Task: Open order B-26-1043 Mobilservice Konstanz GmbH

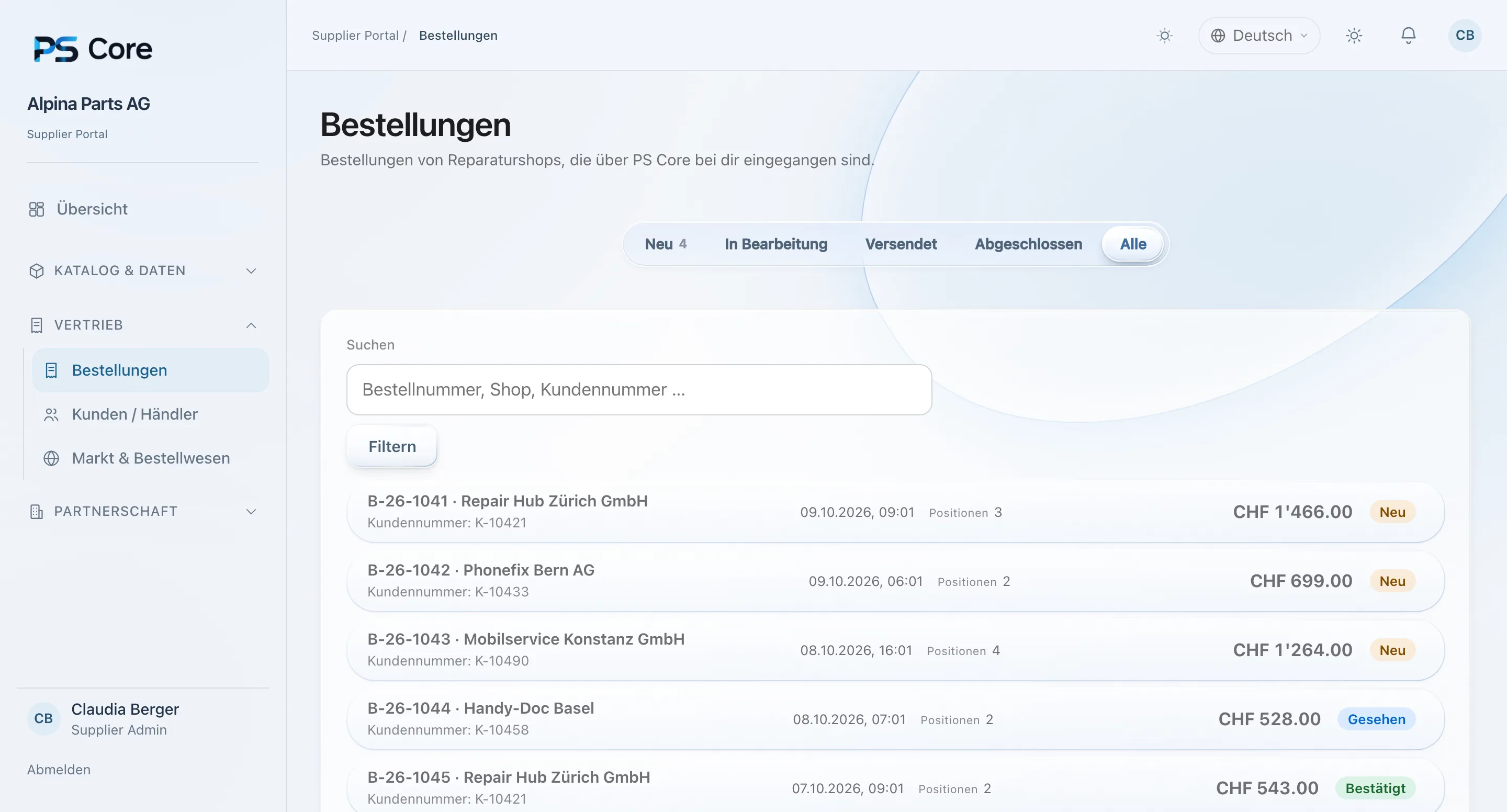Action: [x=895, y=650]
